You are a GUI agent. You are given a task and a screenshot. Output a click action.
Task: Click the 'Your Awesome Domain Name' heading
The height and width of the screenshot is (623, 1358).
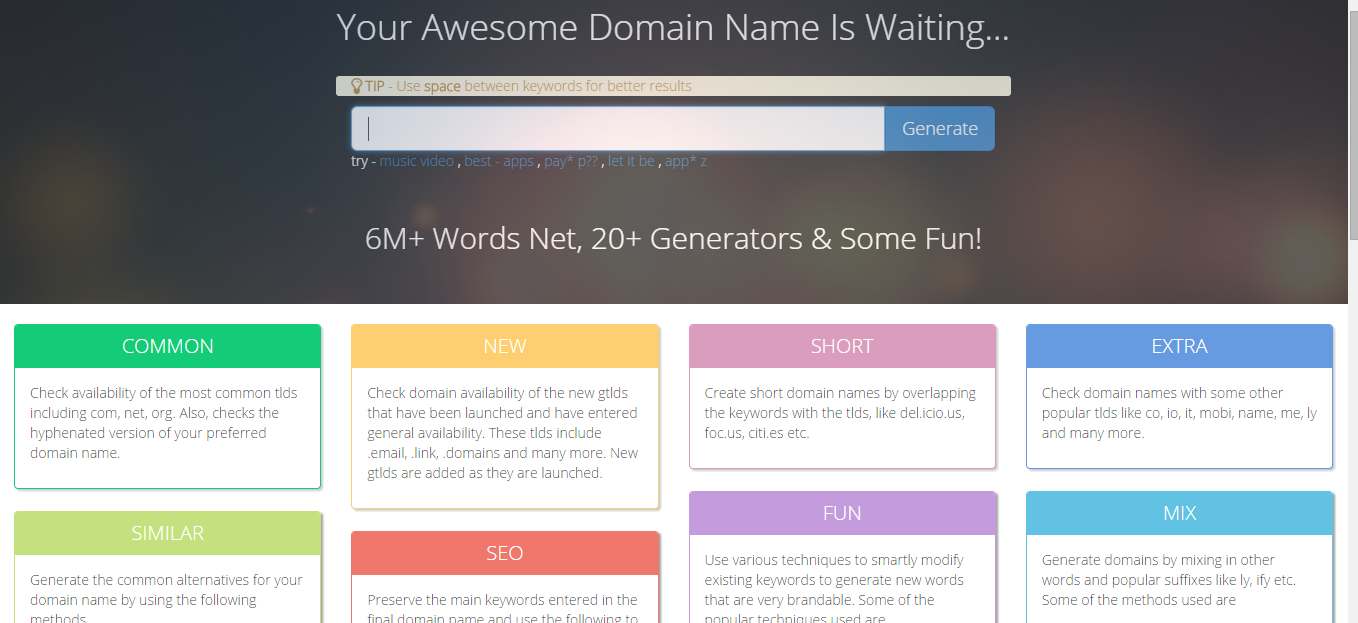pyautogui.click(x=673, y=27)
